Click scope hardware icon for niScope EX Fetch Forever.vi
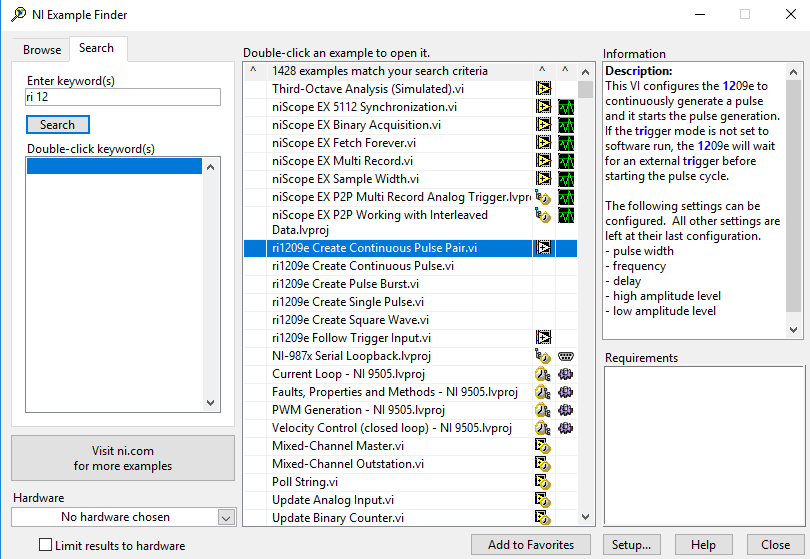Image resolution: width=810 pixels, height=559 pixels. pos(566,143)
